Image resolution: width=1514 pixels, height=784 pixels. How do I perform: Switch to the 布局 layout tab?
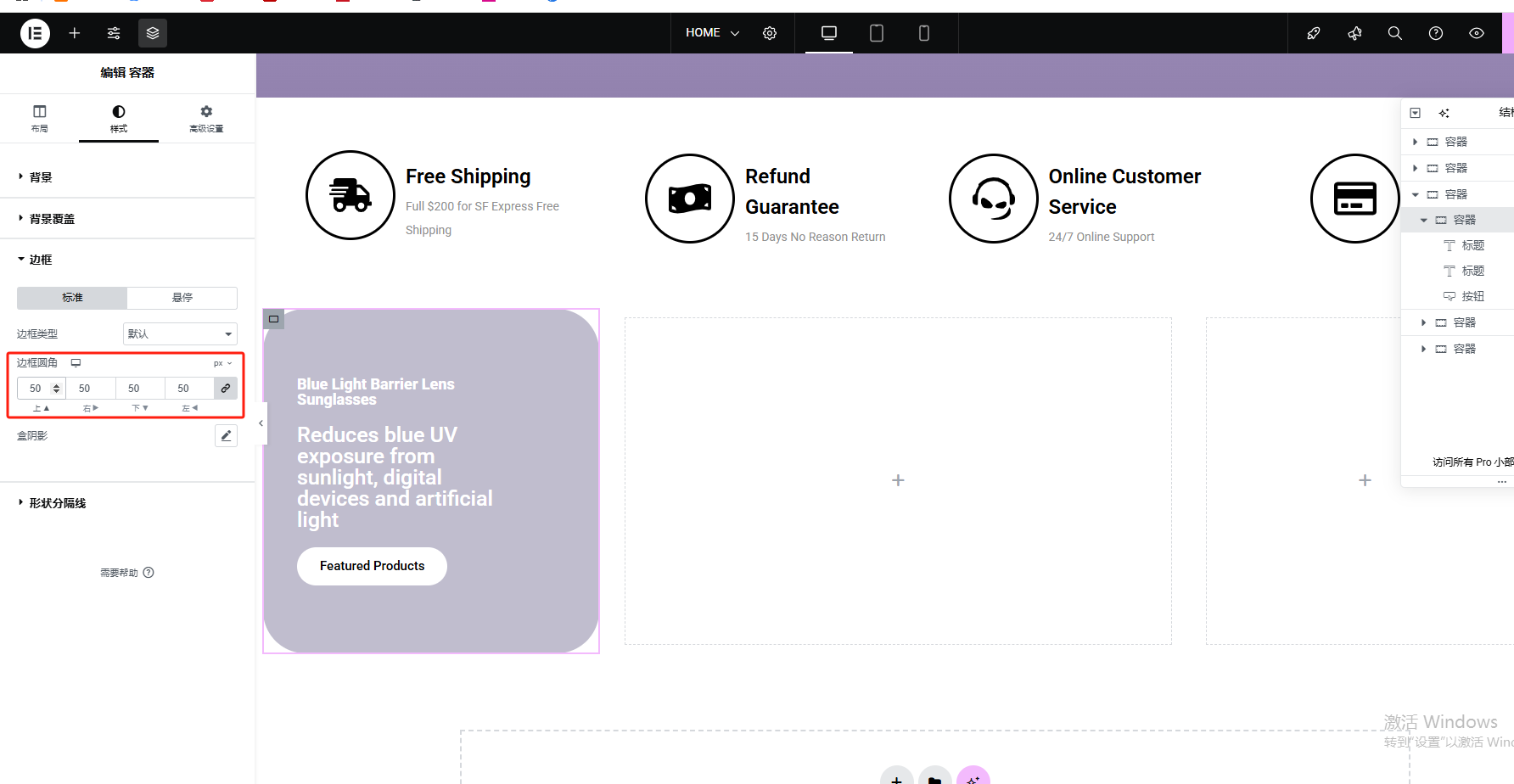(x=40, y=118)
